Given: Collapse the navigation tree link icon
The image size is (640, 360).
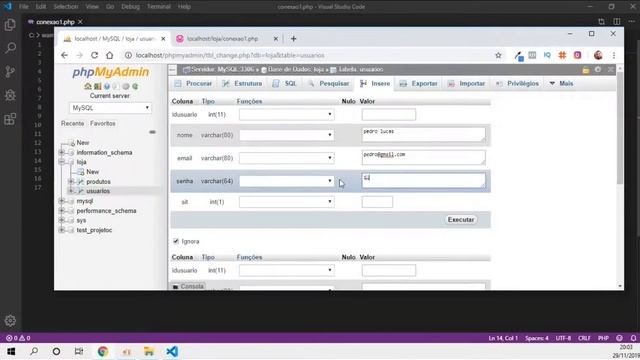Looking at the screenshot, I should point(152,132).
